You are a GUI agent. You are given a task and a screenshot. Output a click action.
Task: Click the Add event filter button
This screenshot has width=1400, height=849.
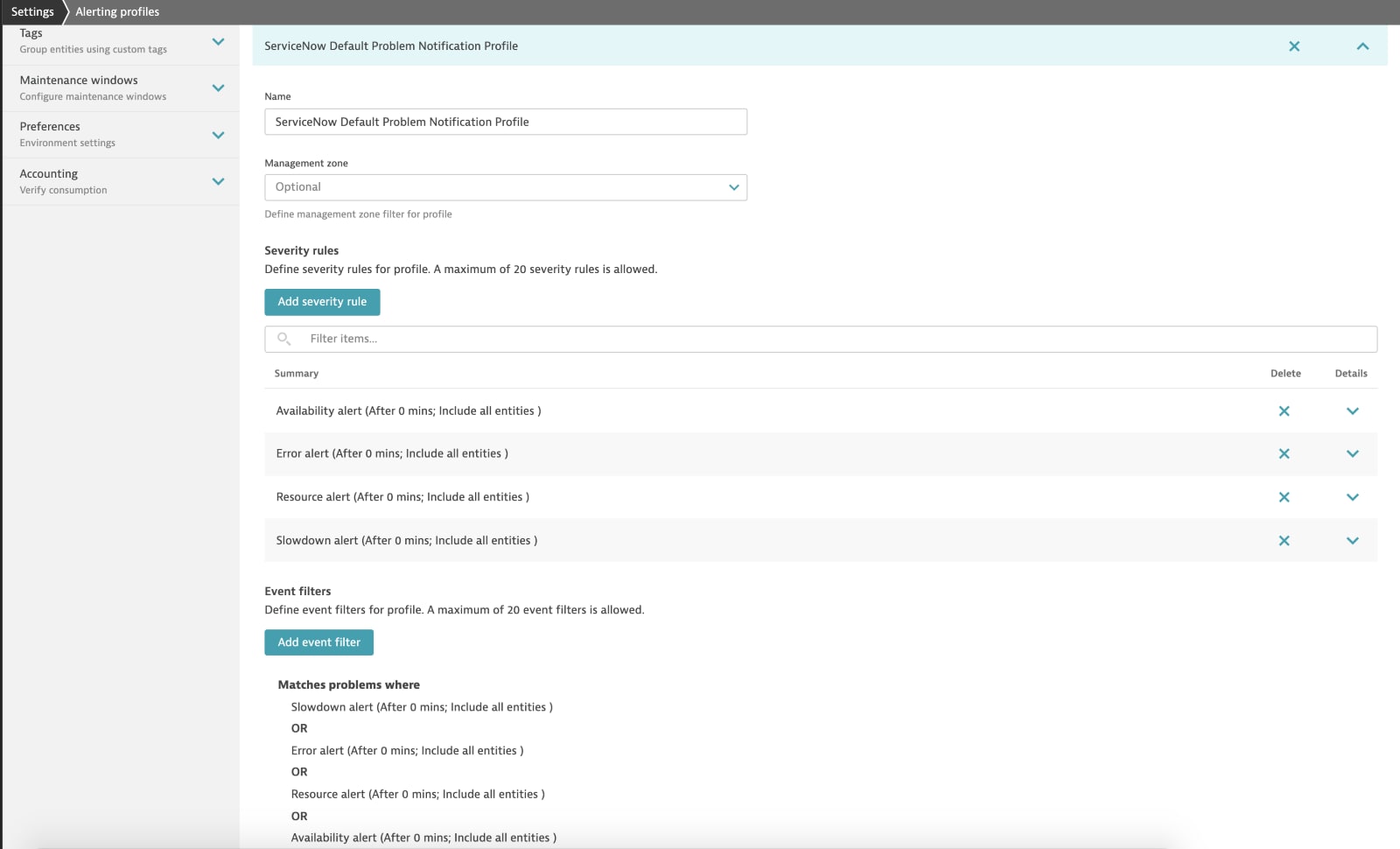point(318,642)
